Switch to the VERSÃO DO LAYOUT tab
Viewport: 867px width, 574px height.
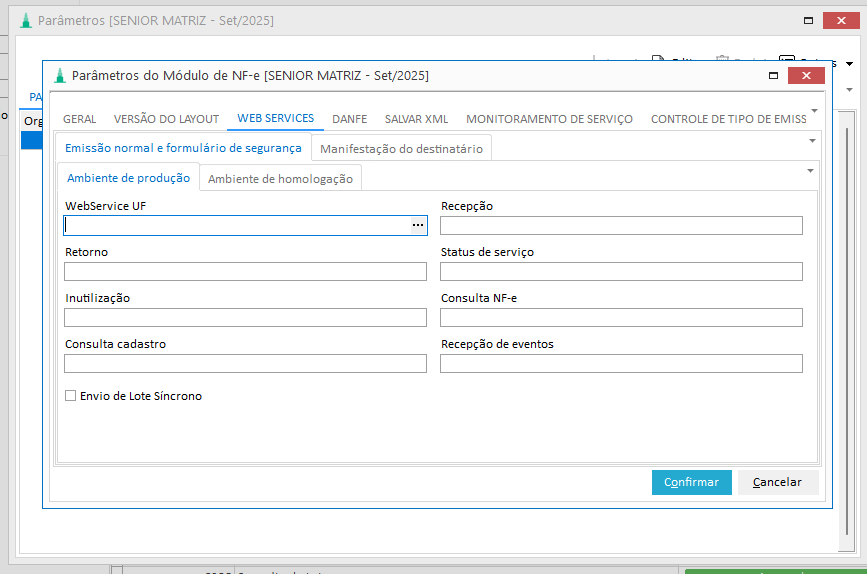[x=166, y=119]
